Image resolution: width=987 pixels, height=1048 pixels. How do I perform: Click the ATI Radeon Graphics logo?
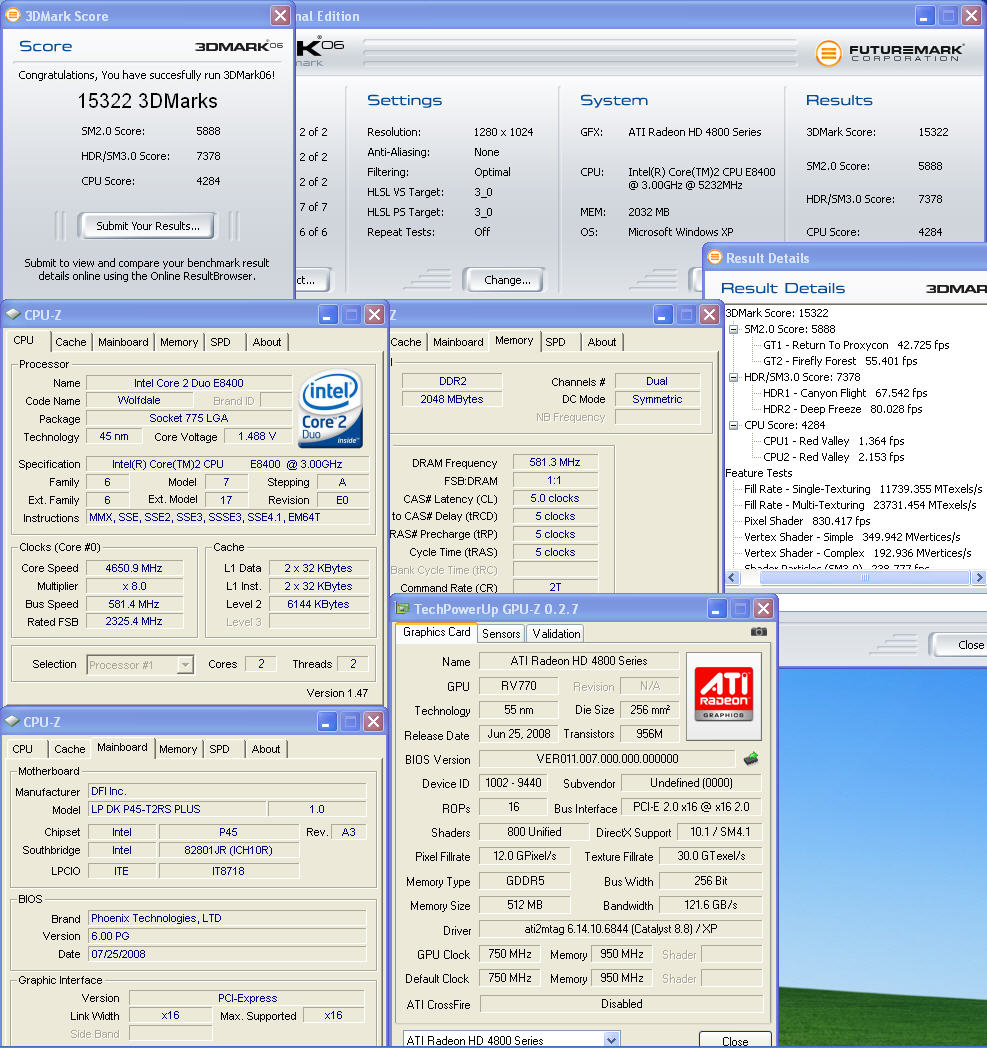tap(724, 696)
